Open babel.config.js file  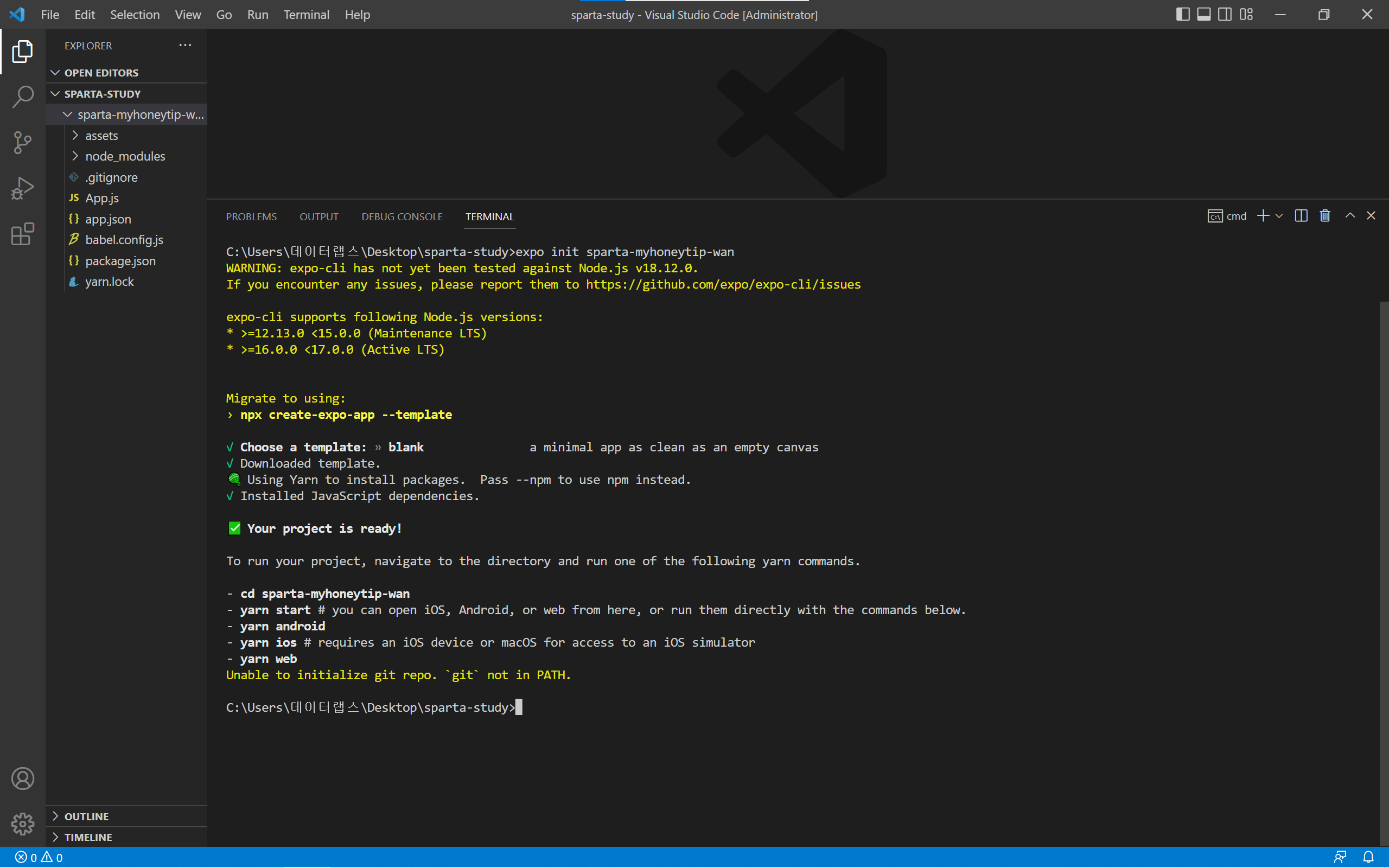(126, 239)
